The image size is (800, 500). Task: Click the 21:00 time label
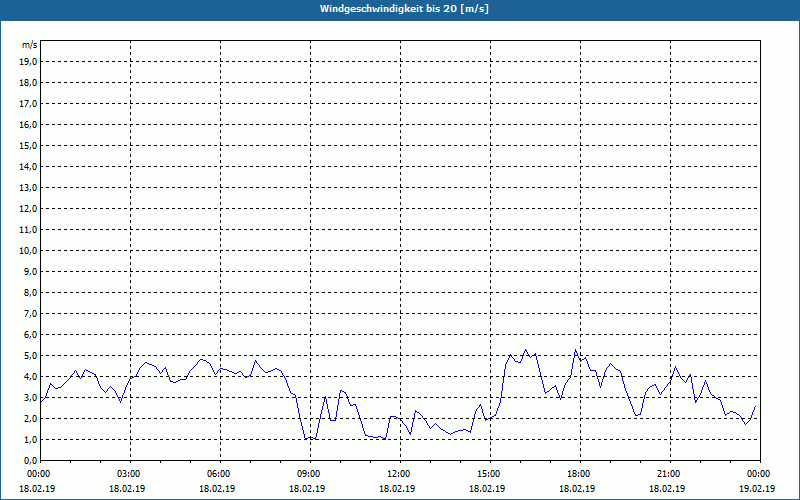(667, 474)
